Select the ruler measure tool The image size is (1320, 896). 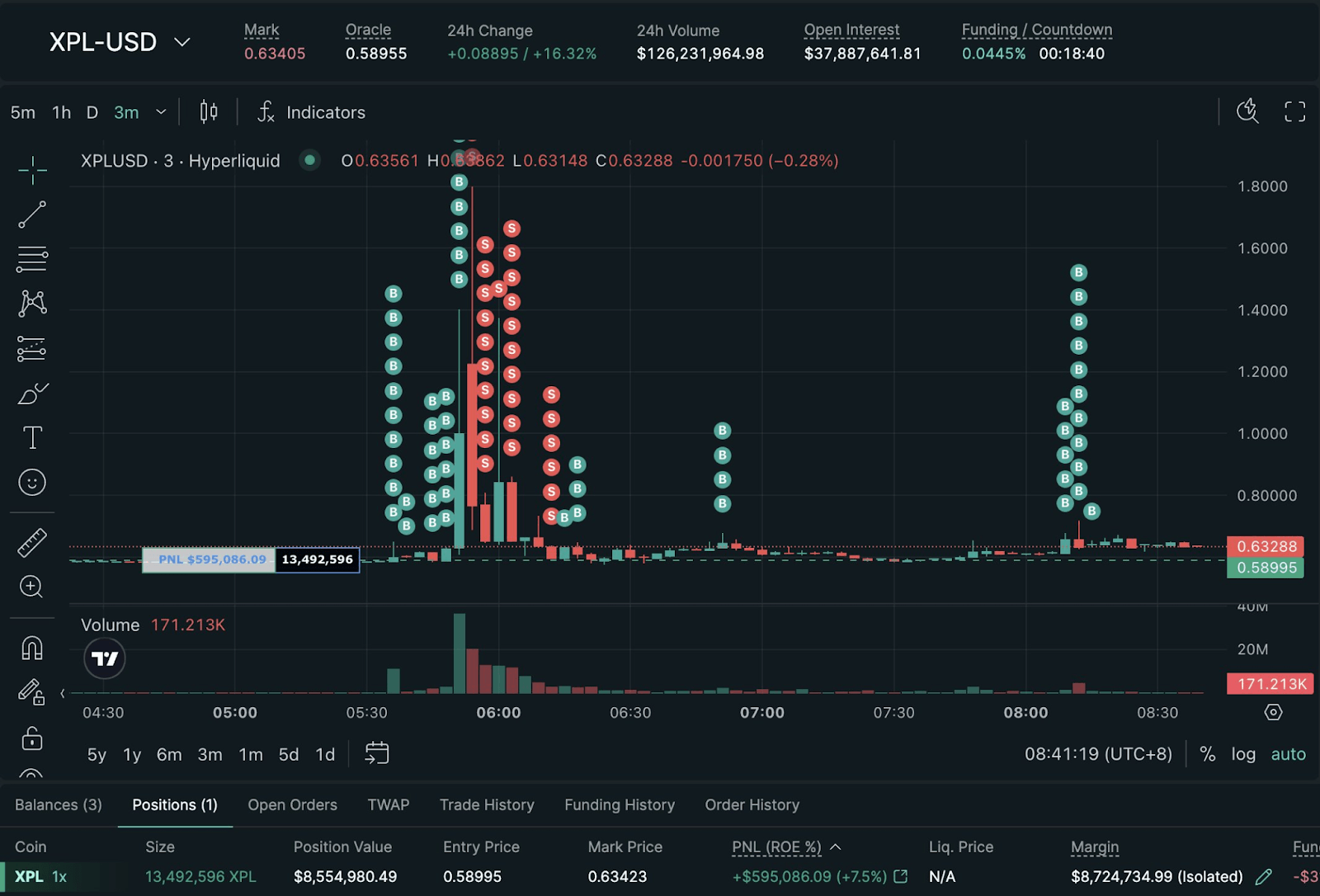(x=32, y=542)
